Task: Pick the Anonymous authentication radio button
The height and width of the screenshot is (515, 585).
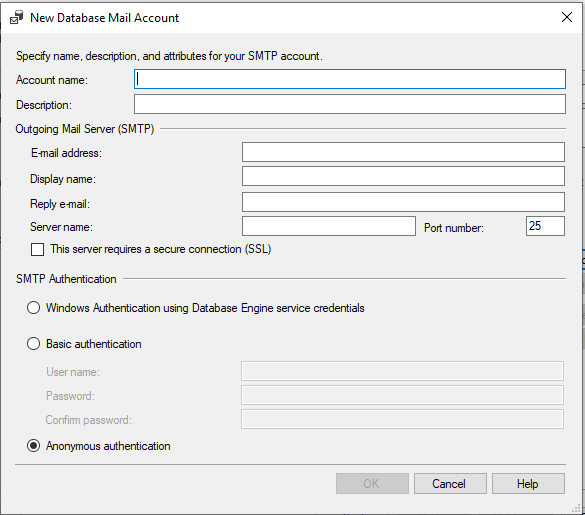Action: 34,446
